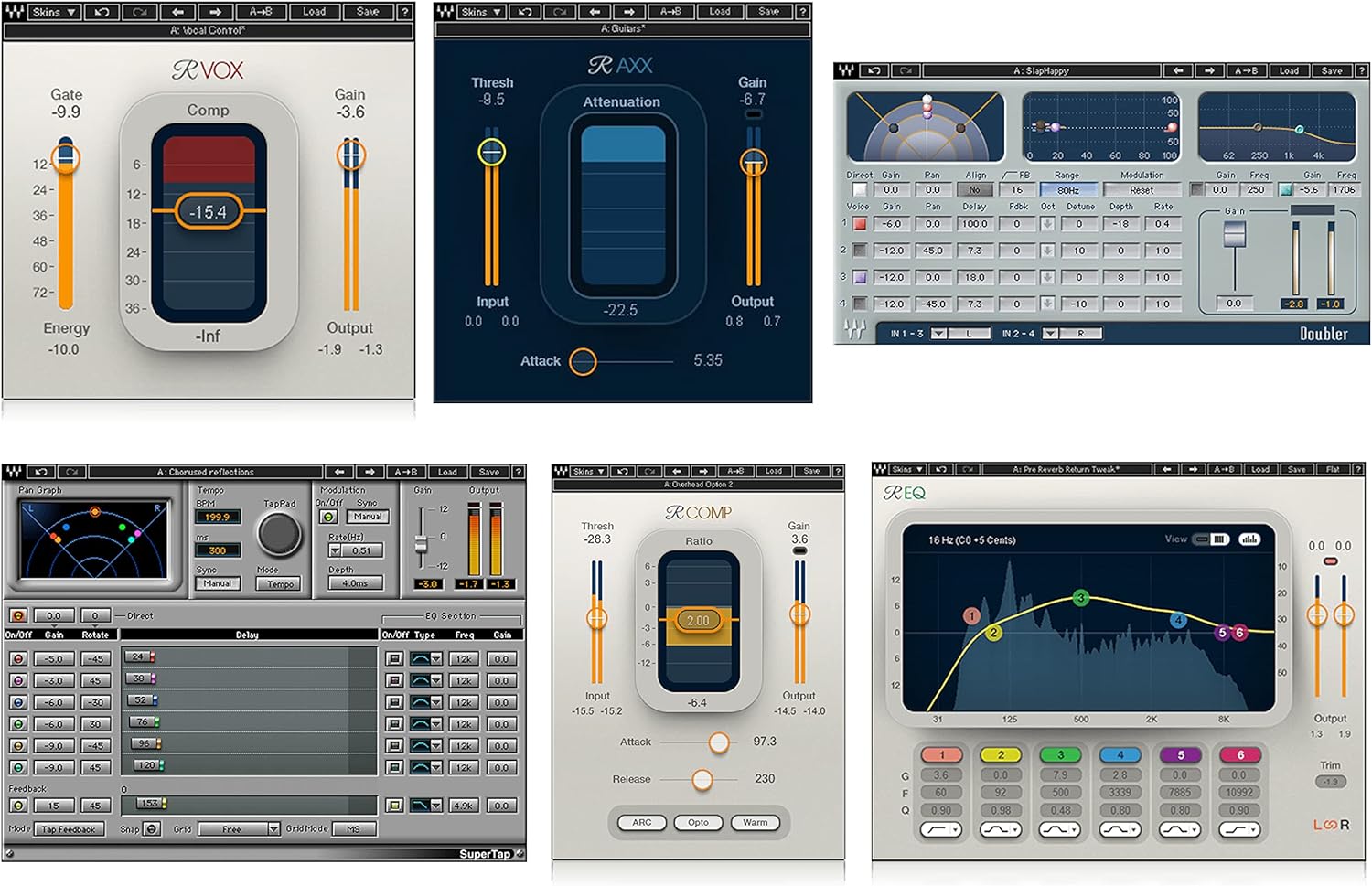The image size is (1372, 886).
Task: Click the help question mark in RAXX
Action: coord(802,12)
